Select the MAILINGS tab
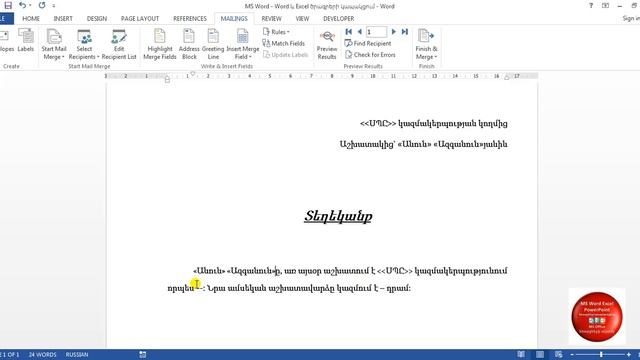Viewport: 640px width, 360px height. tap(234, 19)
